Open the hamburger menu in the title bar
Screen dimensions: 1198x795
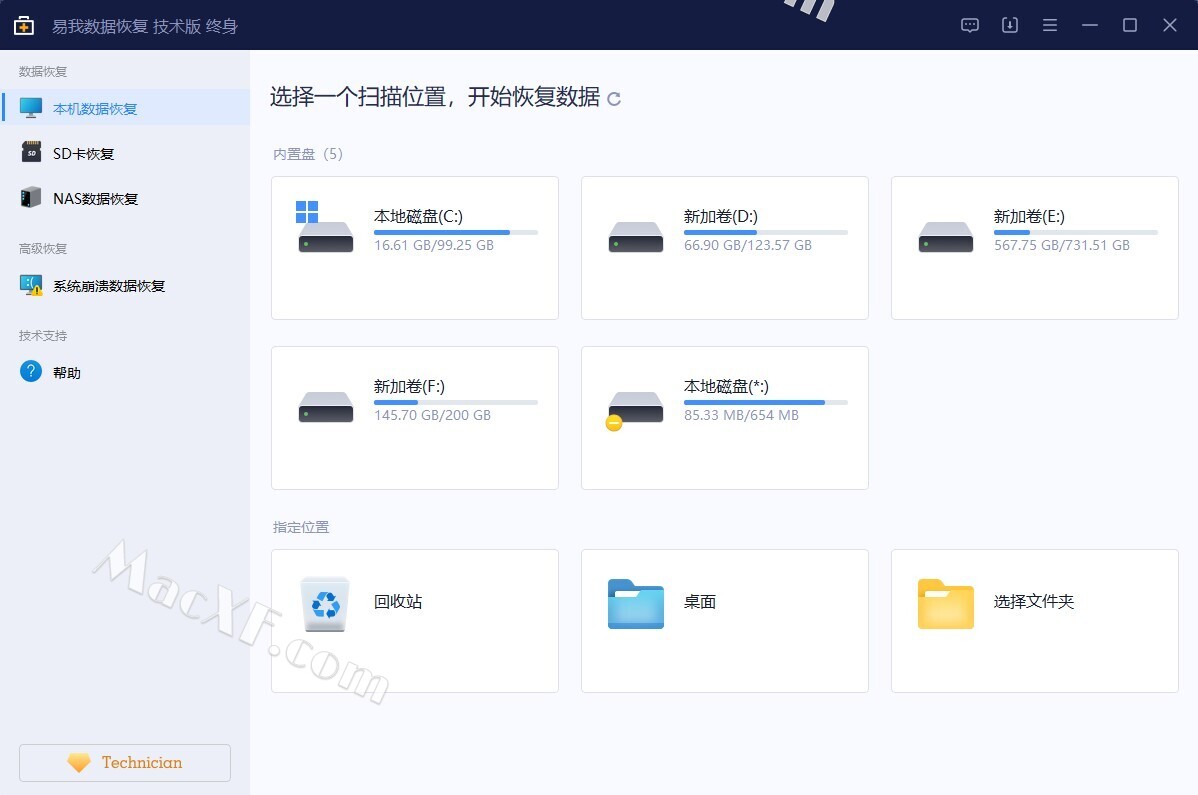click(x=1050, y=25)
